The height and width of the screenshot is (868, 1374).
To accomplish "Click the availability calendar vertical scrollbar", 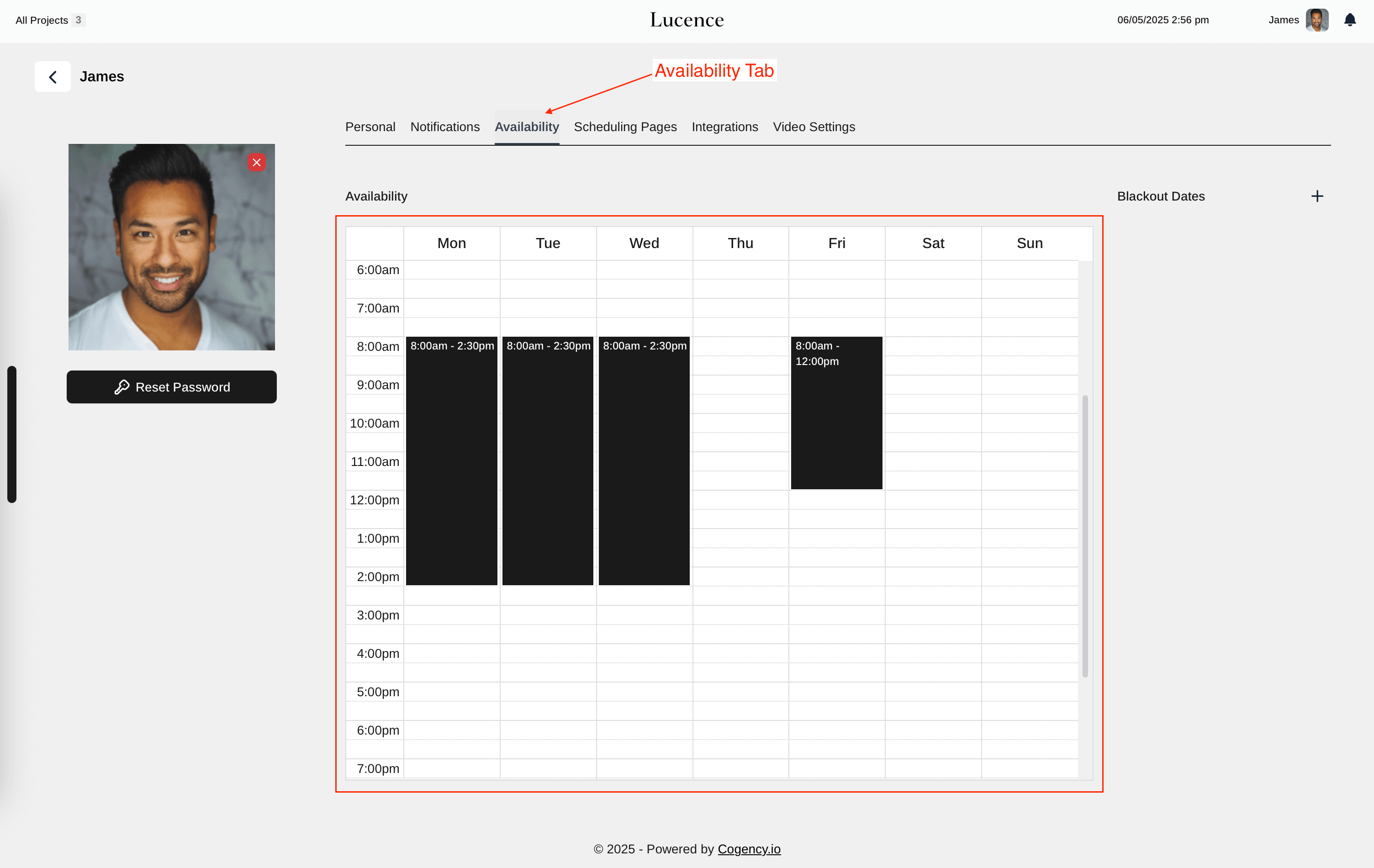I will click(1085, 535).
